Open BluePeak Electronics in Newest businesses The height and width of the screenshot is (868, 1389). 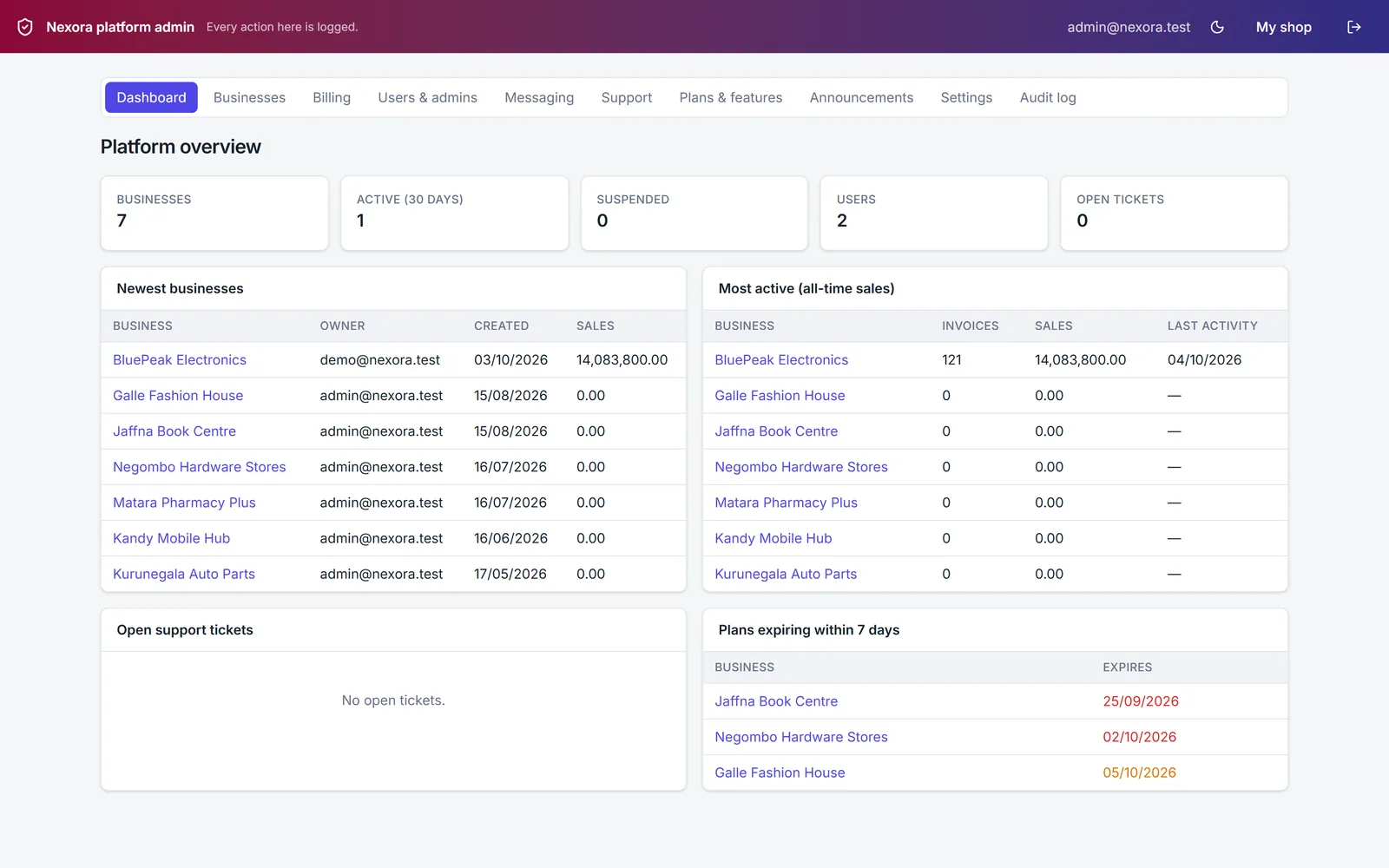point(180,359)
